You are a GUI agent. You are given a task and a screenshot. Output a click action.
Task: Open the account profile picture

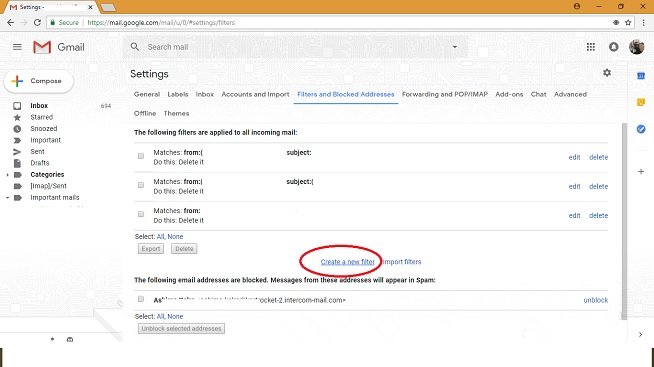[636, 47]
